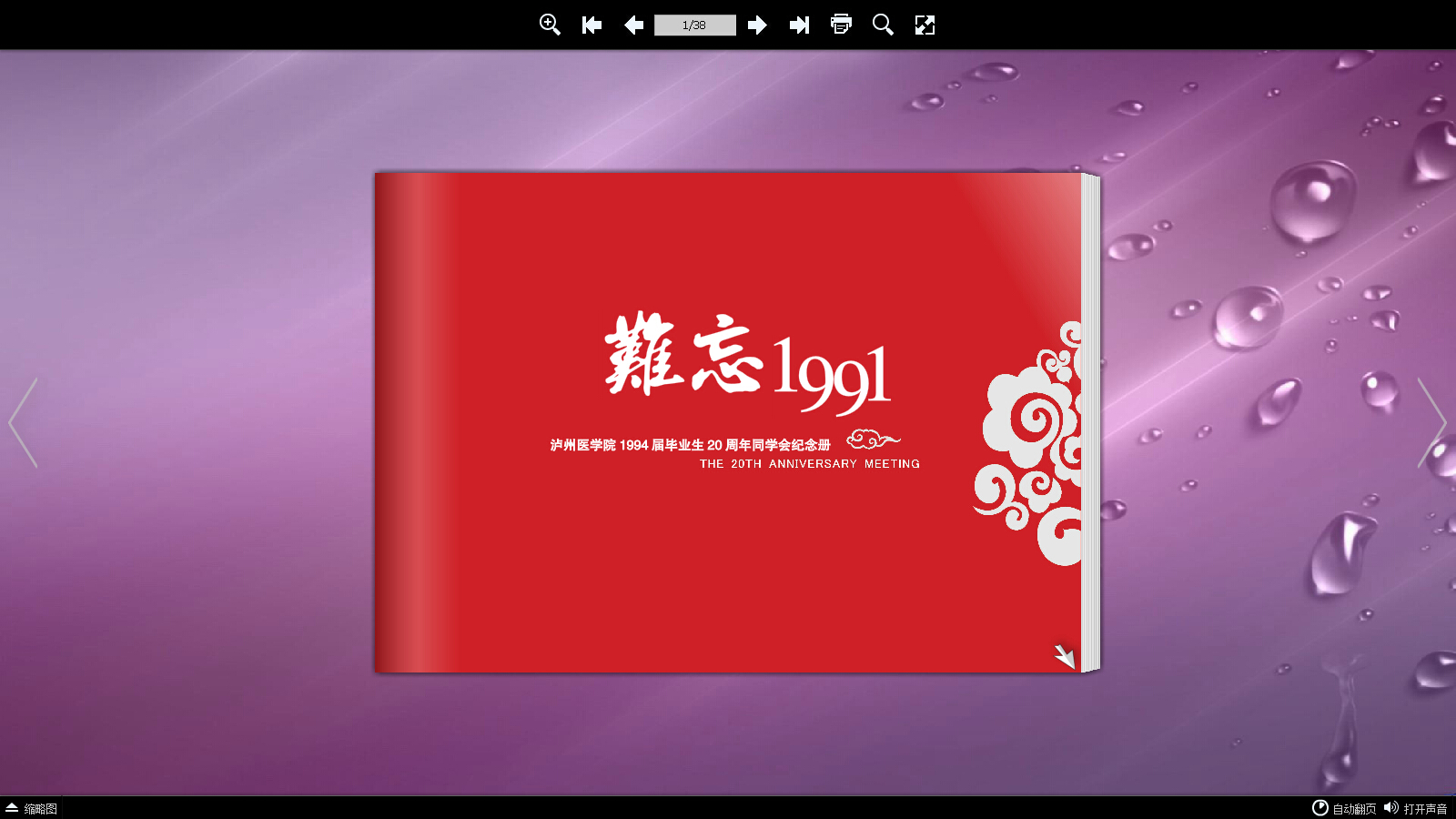Screen dimensions: 1456x819
Task: Click the page number field showing 1/38
Action: 695,25
